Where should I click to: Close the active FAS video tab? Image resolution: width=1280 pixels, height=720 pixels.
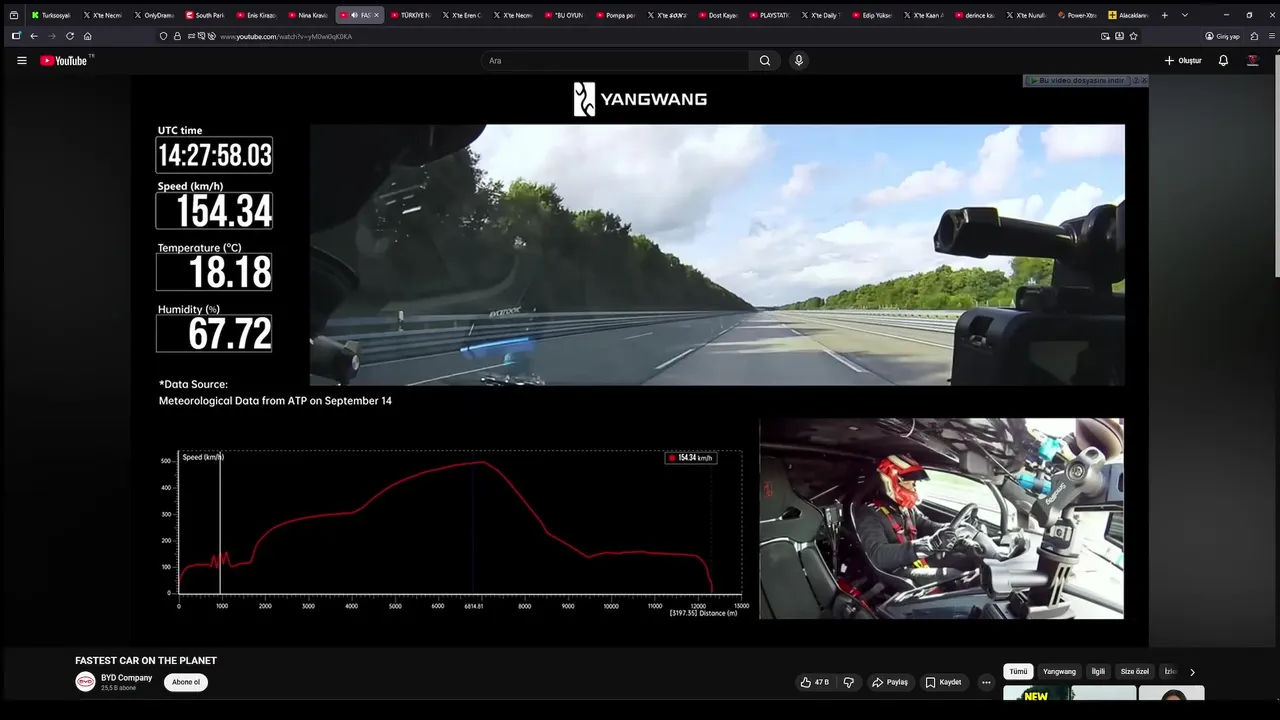click(377, 15)
